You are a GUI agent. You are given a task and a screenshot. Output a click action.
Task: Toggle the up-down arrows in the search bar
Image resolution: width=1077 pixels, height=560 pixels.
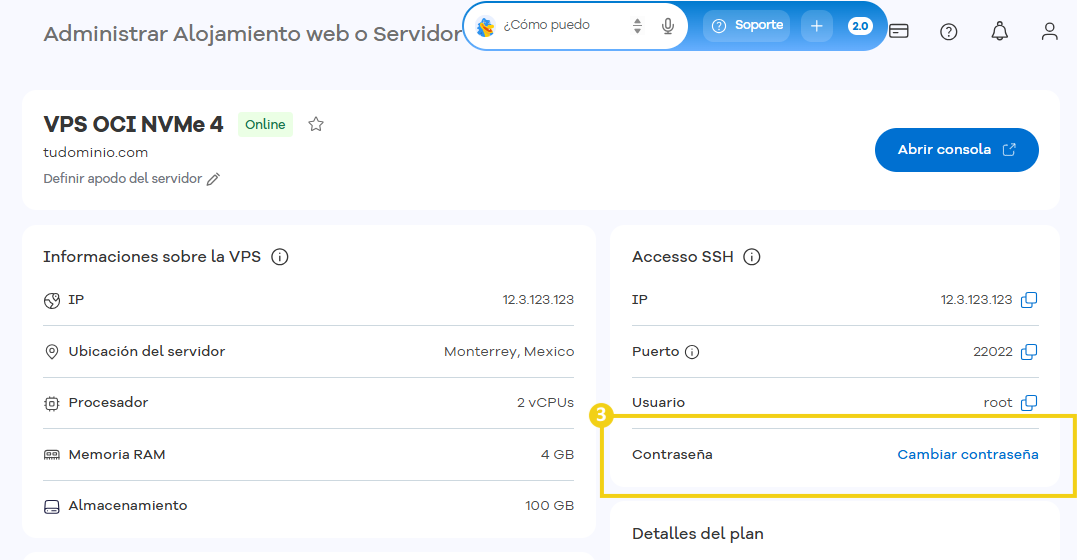637,26
